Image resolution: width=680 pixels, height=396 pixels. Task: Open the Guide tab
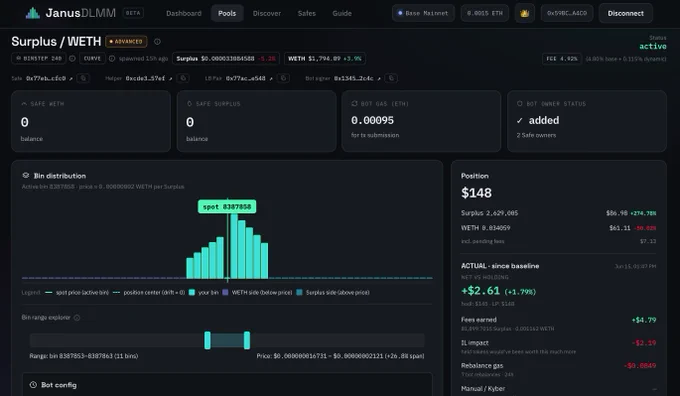click(x=342, y=13)
